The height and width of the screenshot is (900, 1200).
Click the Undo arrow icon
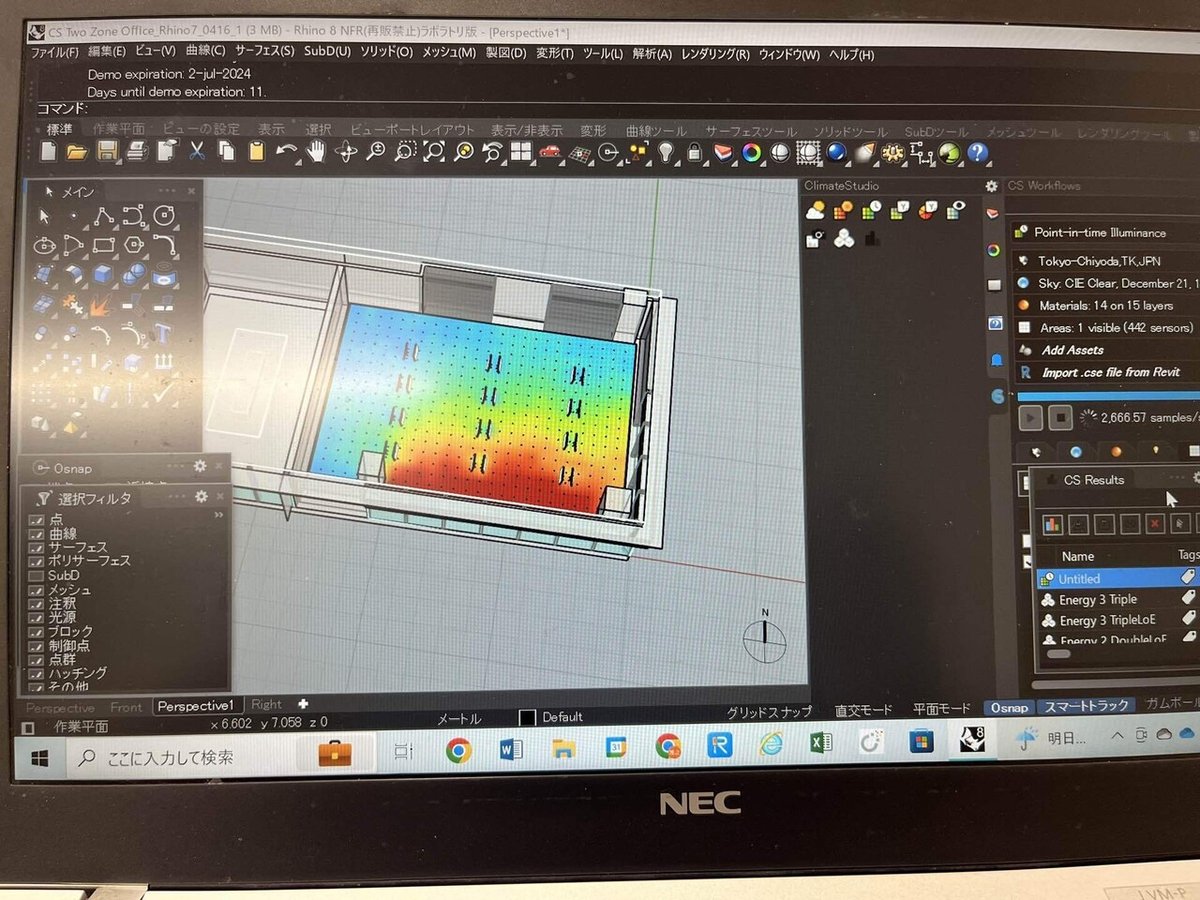pos(286,151)
